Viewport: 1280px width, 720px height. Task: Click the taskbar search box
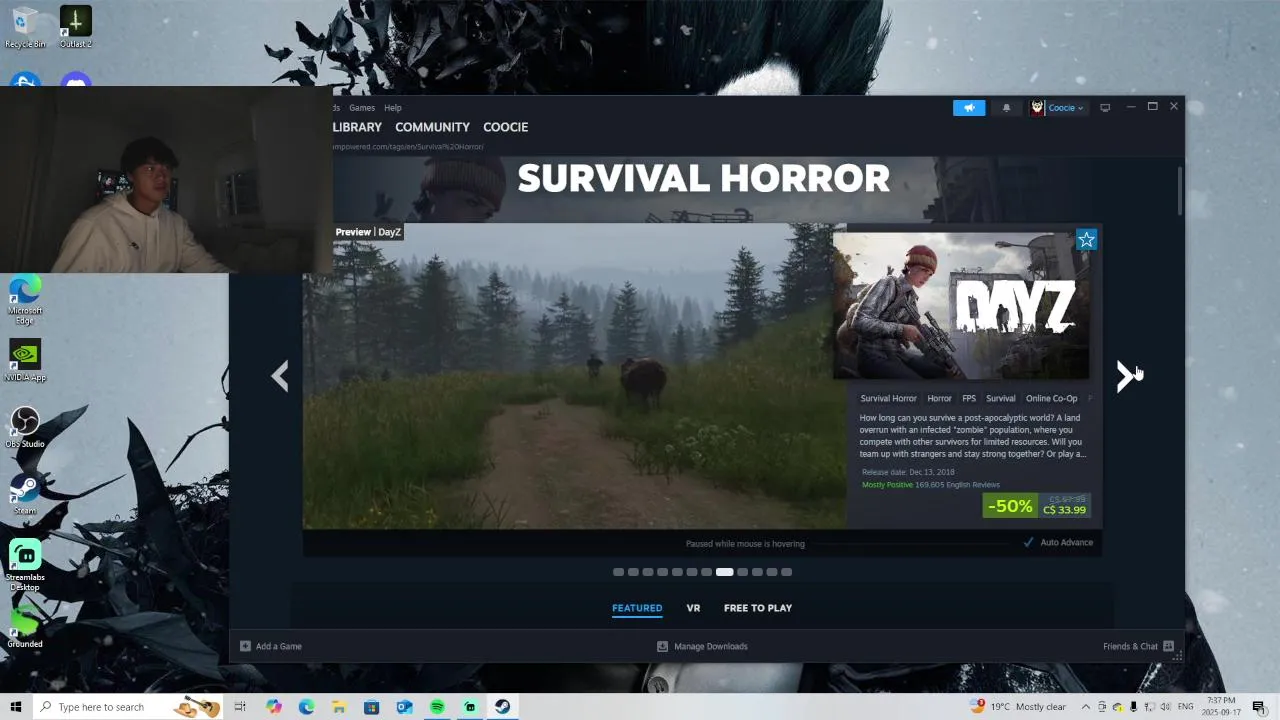point(130,707)
